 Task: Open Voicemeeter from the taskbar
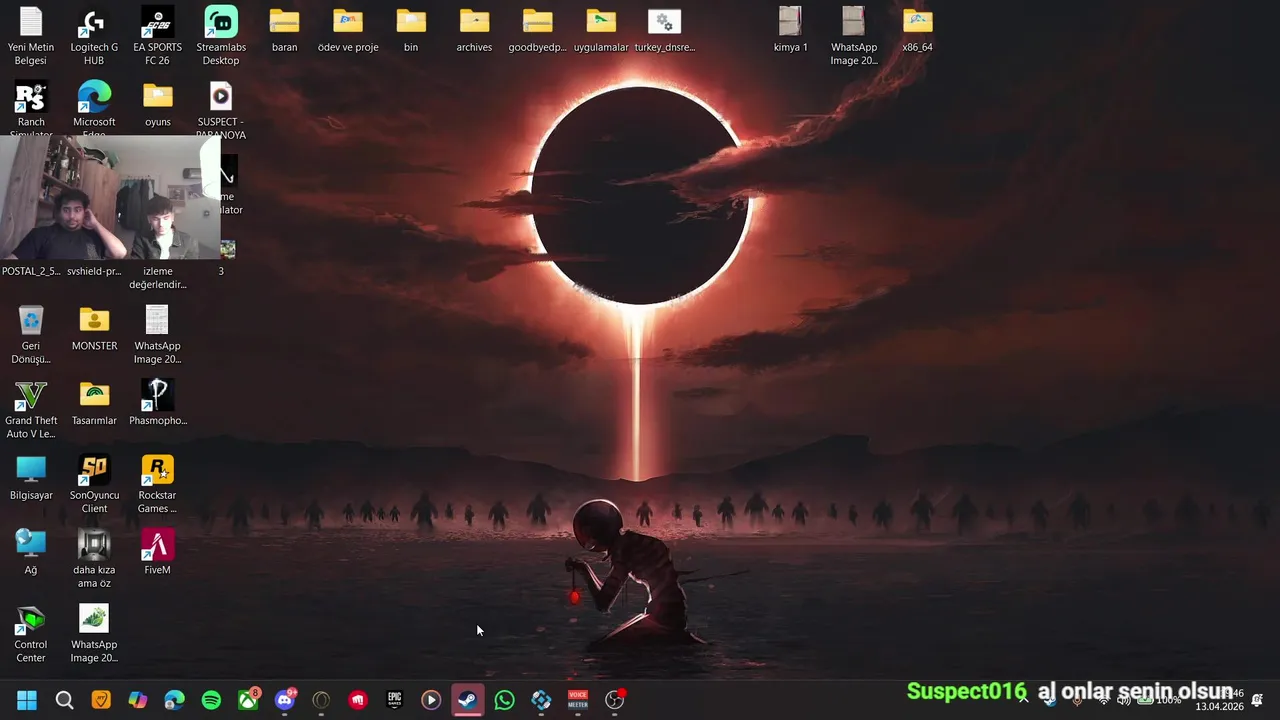point(578,700)
